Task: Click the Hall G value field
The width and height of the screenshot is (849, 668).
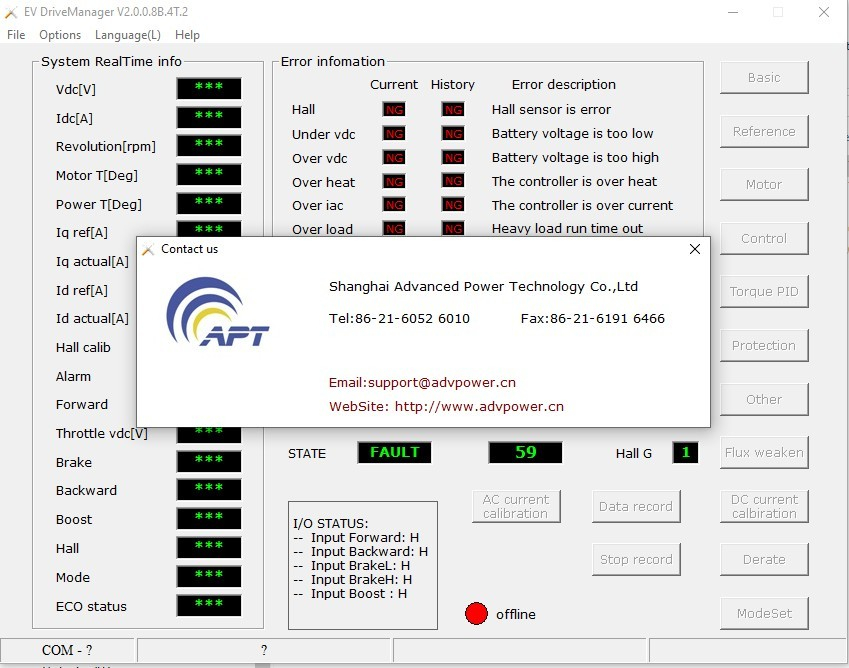Action: pos(685,453)
